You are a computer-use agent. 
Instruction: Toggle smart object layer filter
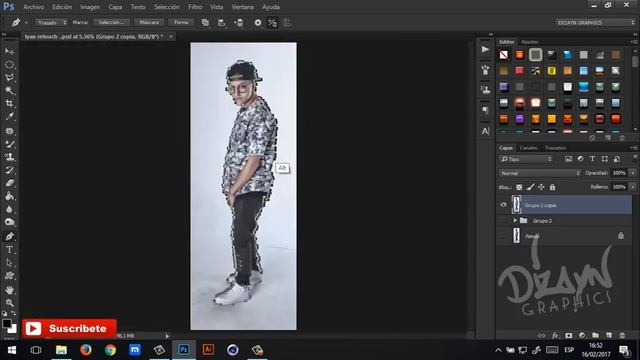point(617,159)
